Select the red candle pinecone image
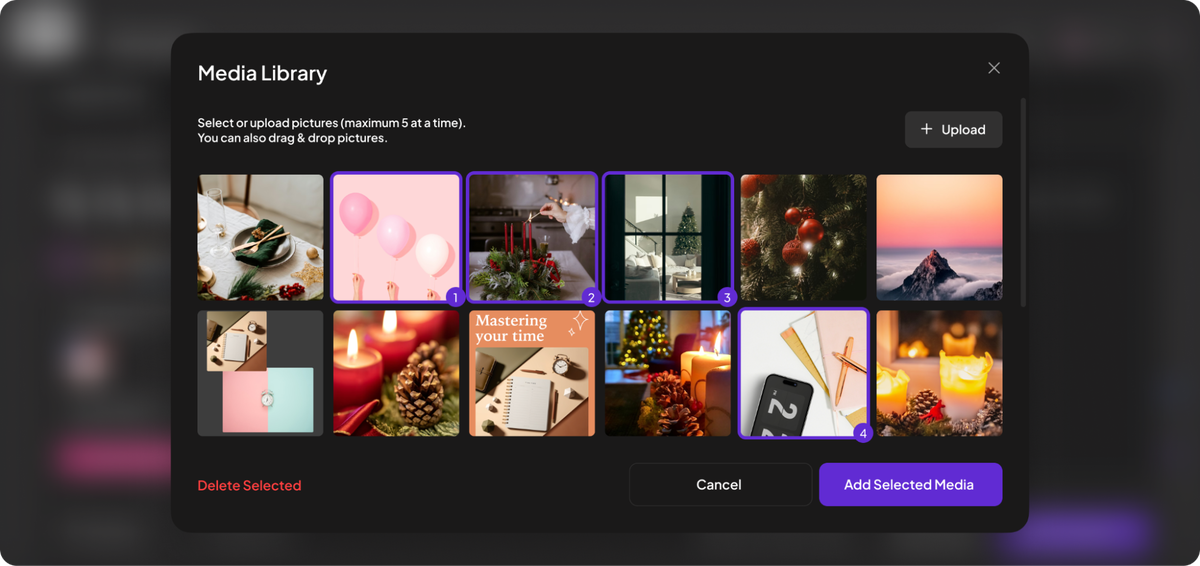This screenshot has width=1200, height=566. pos(396,373)
